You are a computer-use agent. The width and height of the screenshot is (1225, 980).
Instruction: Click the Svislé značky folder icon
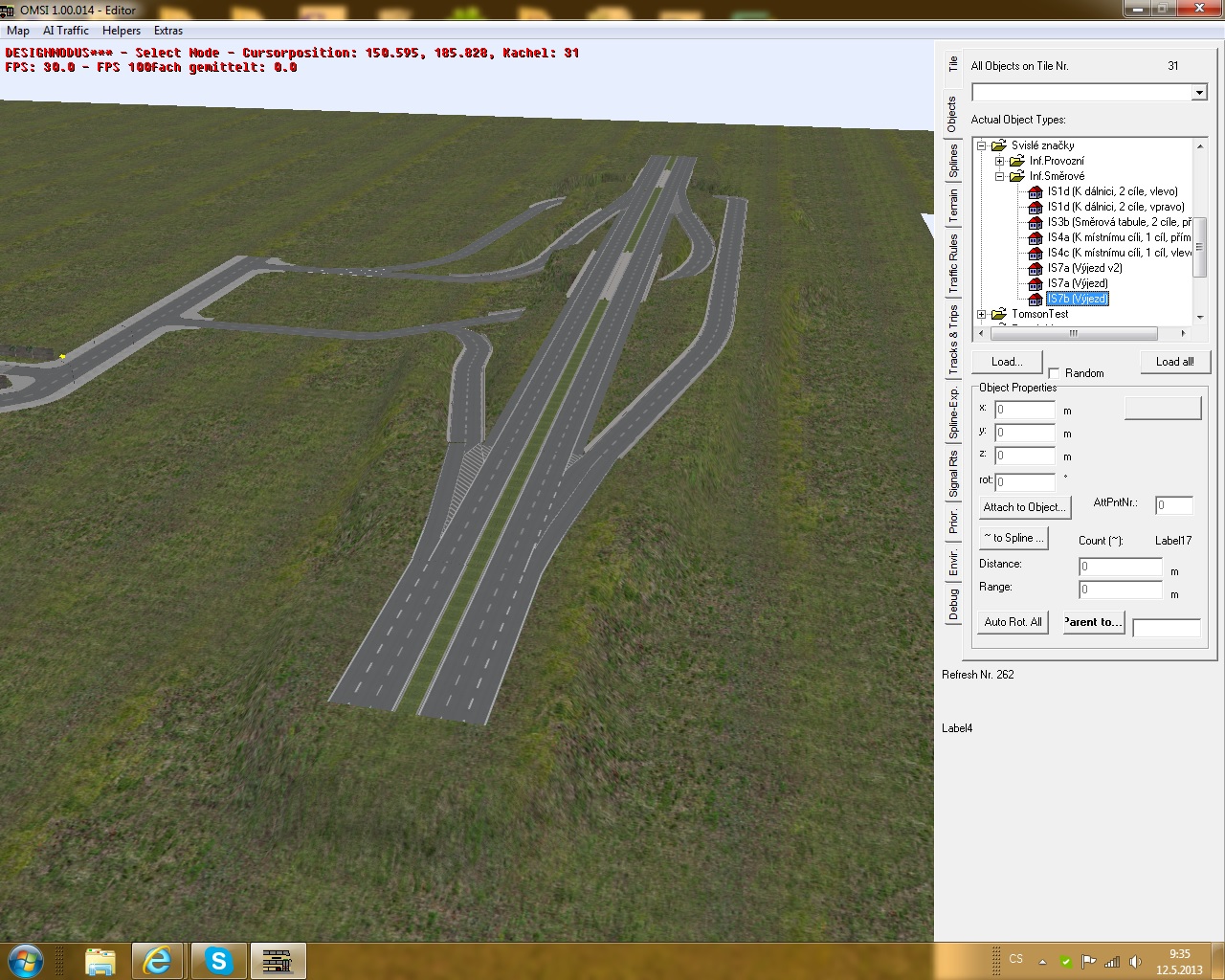[x=998, y=145]
